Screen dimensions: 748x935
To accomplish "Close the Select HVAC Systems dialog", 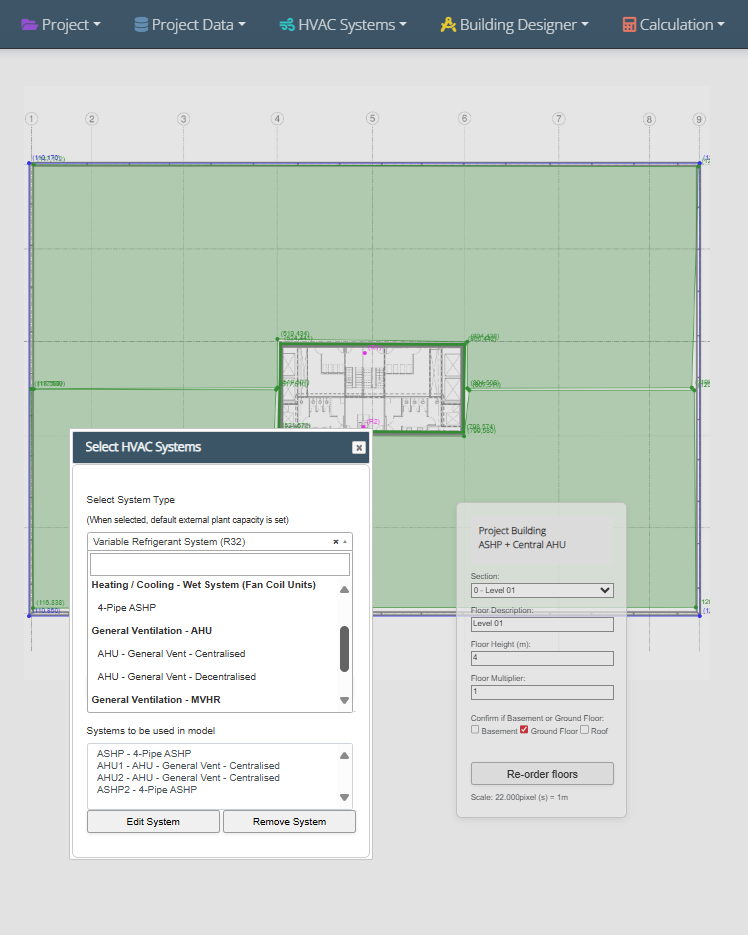I will [x=358, y=447].
